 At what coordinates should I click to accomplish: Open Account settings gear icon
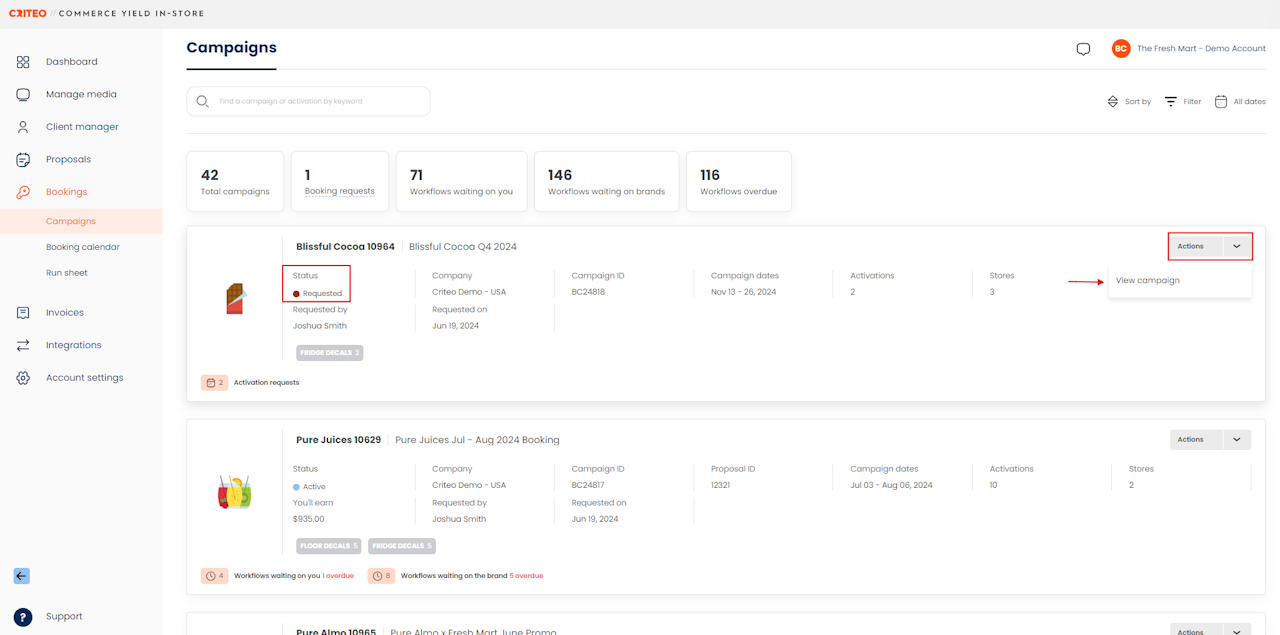coord(23,378)
